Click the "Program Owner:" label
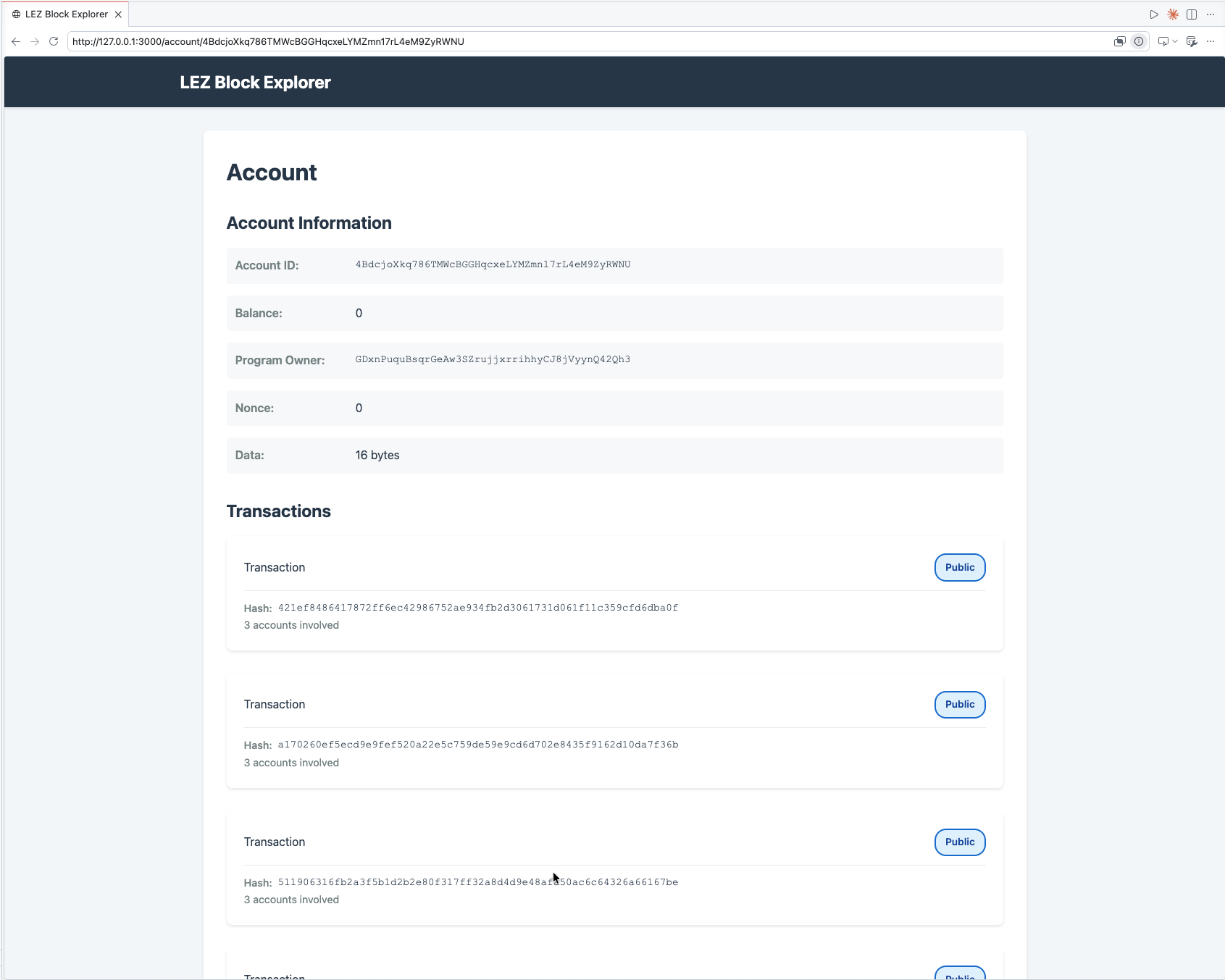Image resolution: width=1225 pixels, height=980 pixels. point(280,361)
